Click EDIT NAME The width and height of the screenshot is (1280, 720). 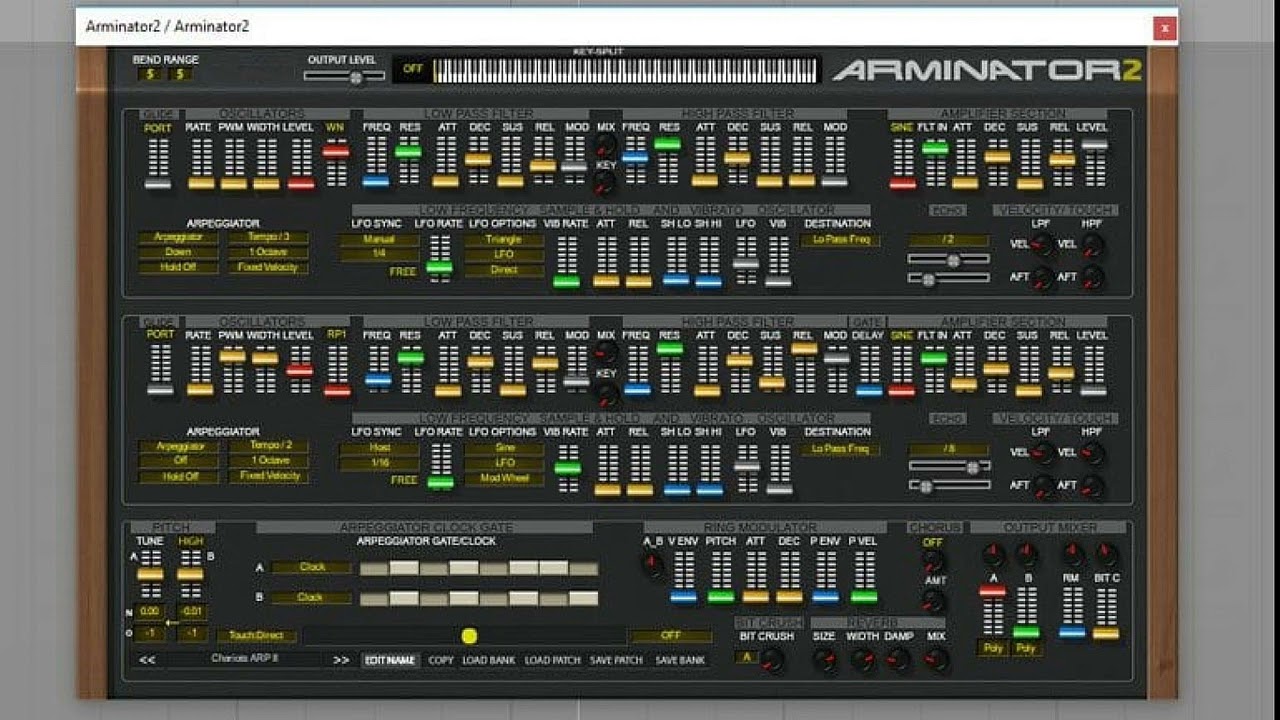(389, 660)
